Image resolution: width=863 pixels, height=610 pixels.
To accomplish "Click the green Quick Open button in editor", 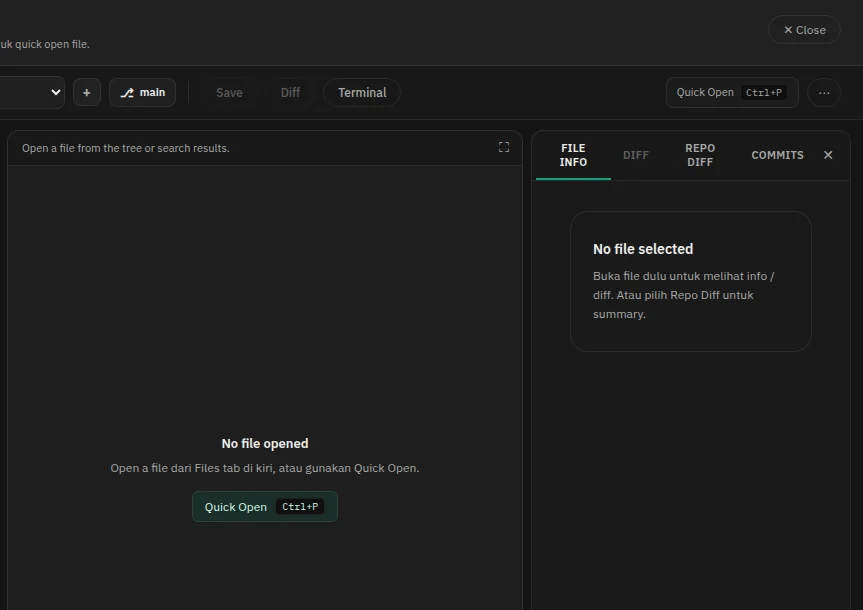I will 265,506.
